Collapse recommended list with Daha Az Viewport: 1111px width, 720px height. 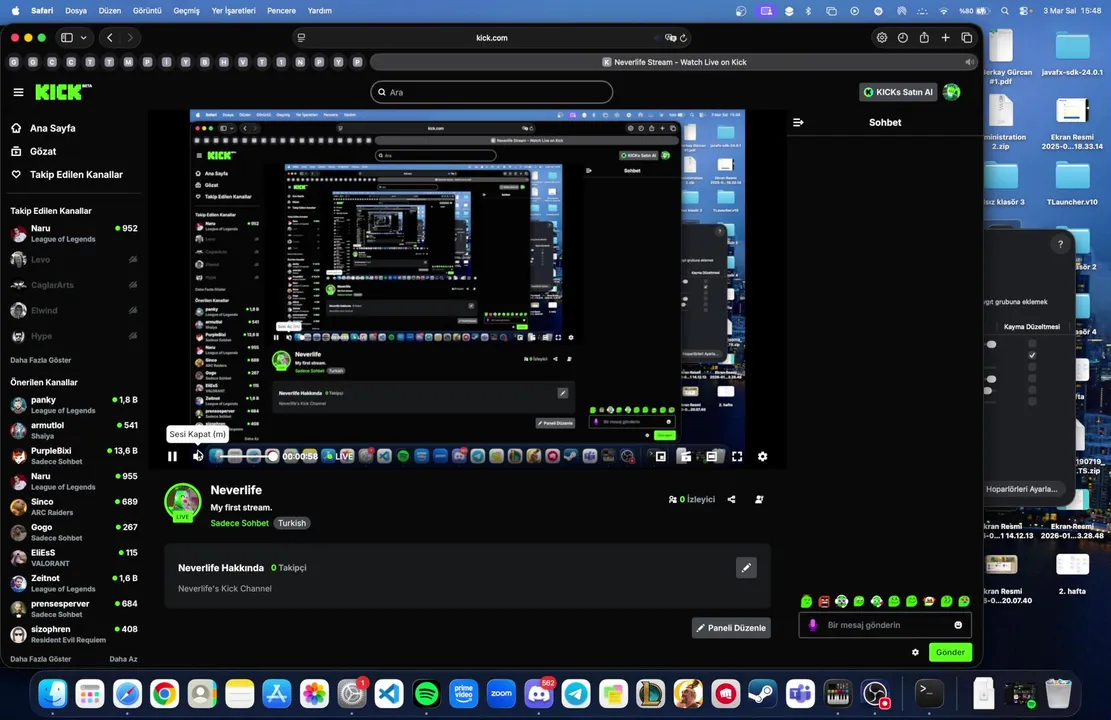pyautogui.click(x=123, y=659)
